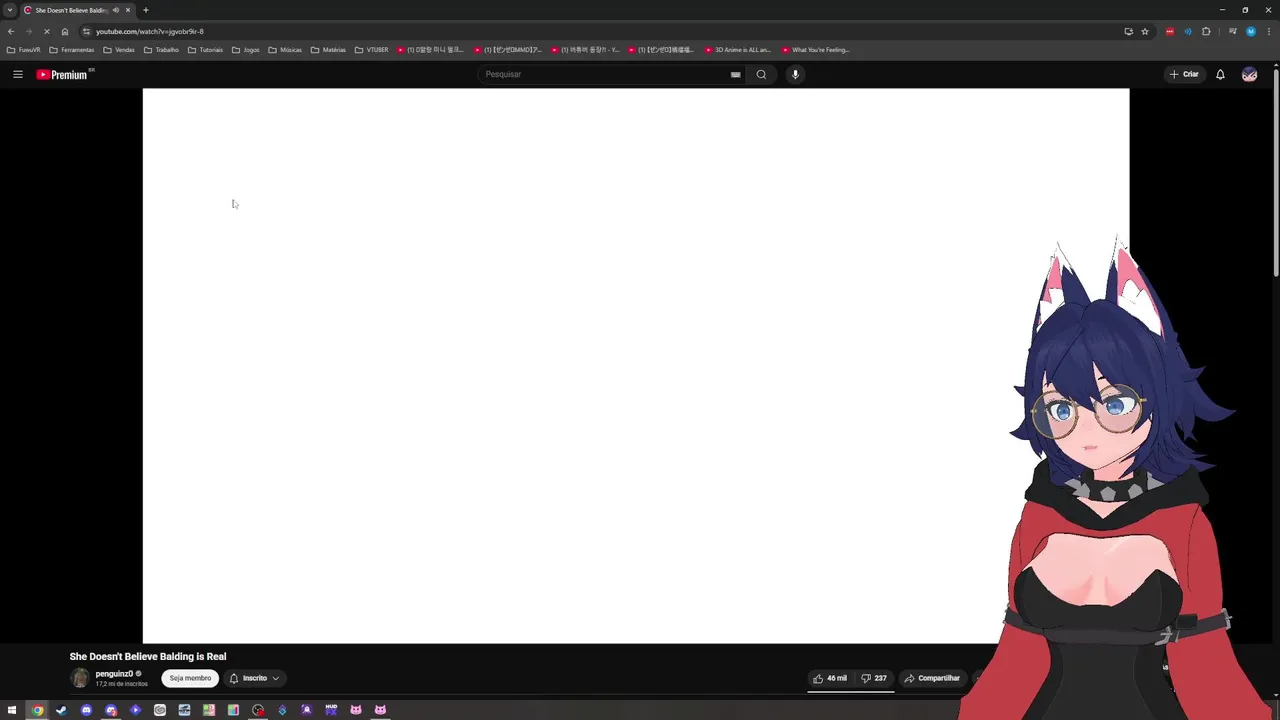
Task: Start voice search with the microphone icon
Action: 795,74
